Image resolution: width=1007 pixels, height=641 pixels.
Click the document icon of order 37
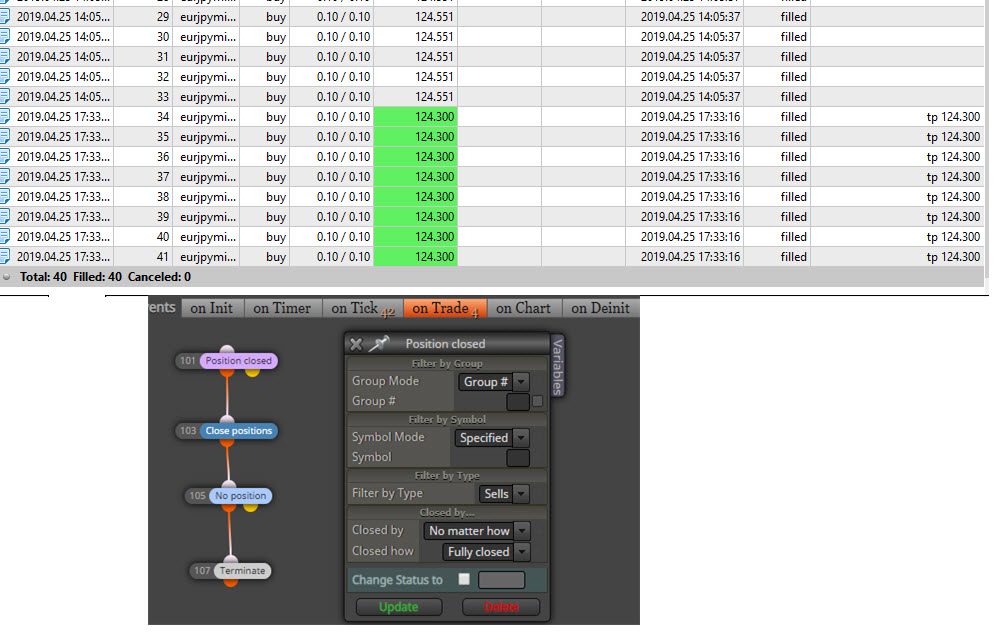point(4,176)
